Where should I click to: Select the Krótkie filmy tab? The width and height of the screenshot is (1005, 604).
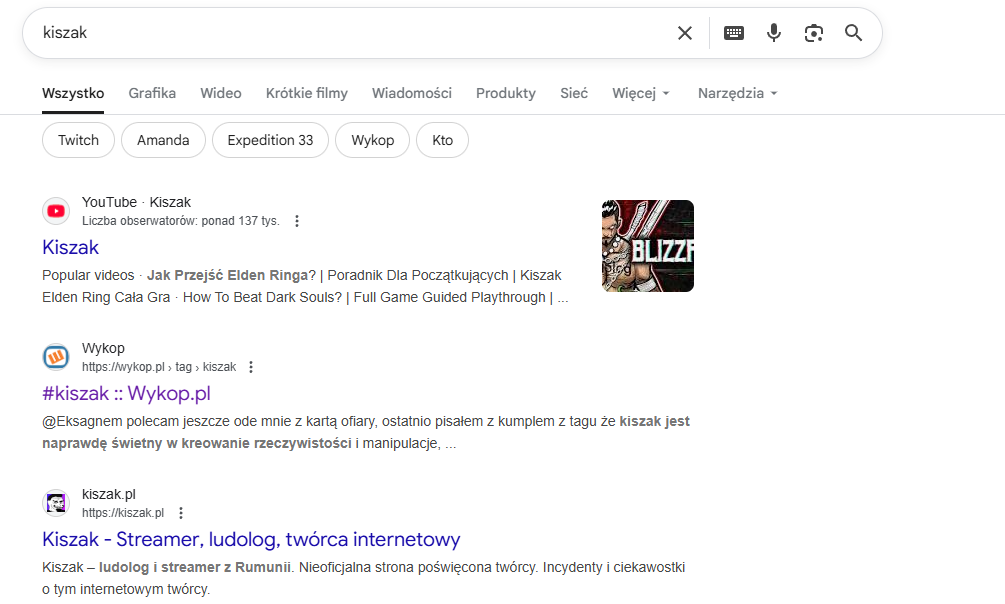pos(307,93)
